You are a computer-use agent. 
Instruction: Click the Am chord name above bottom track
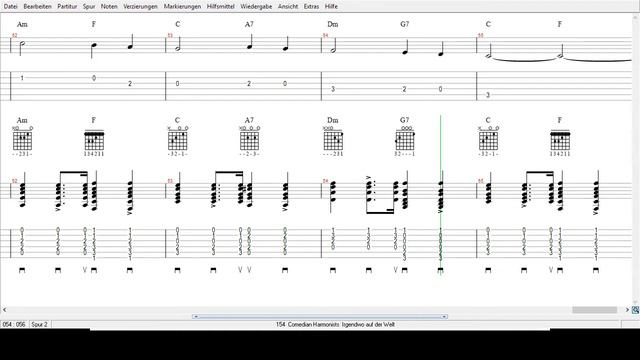22,120
